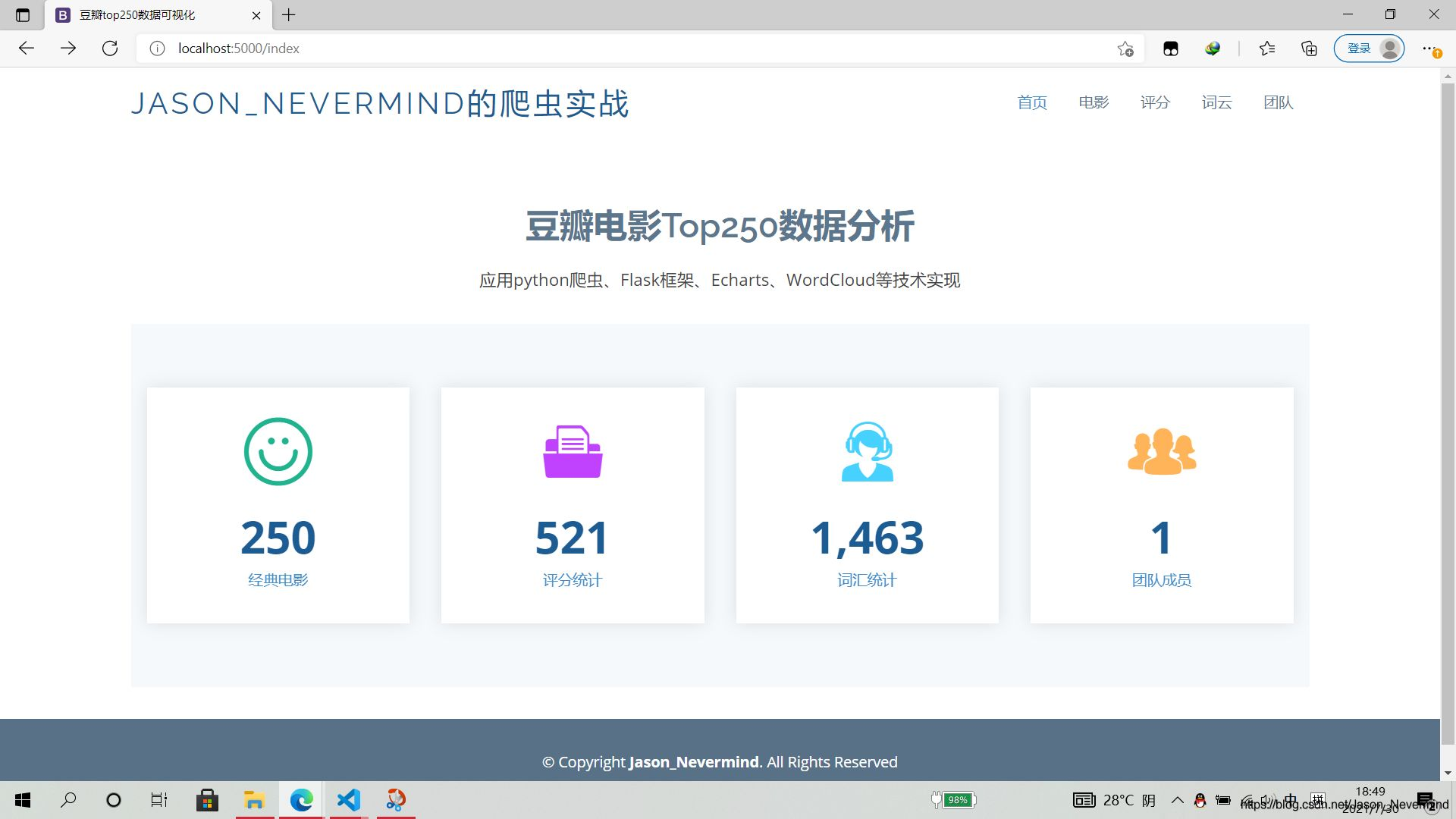Click the blue headset operator icon

[x=868, y=451]
